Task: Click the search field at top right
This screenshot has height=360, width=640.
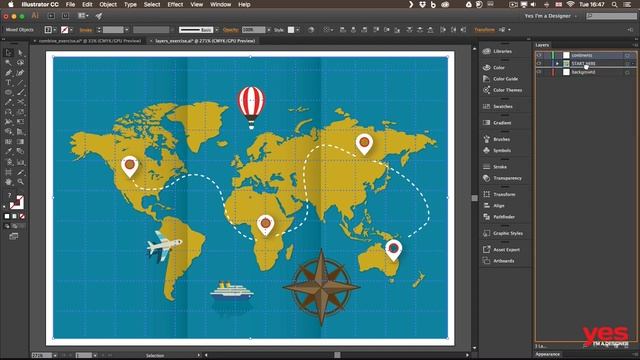Action: pos(611,16)
